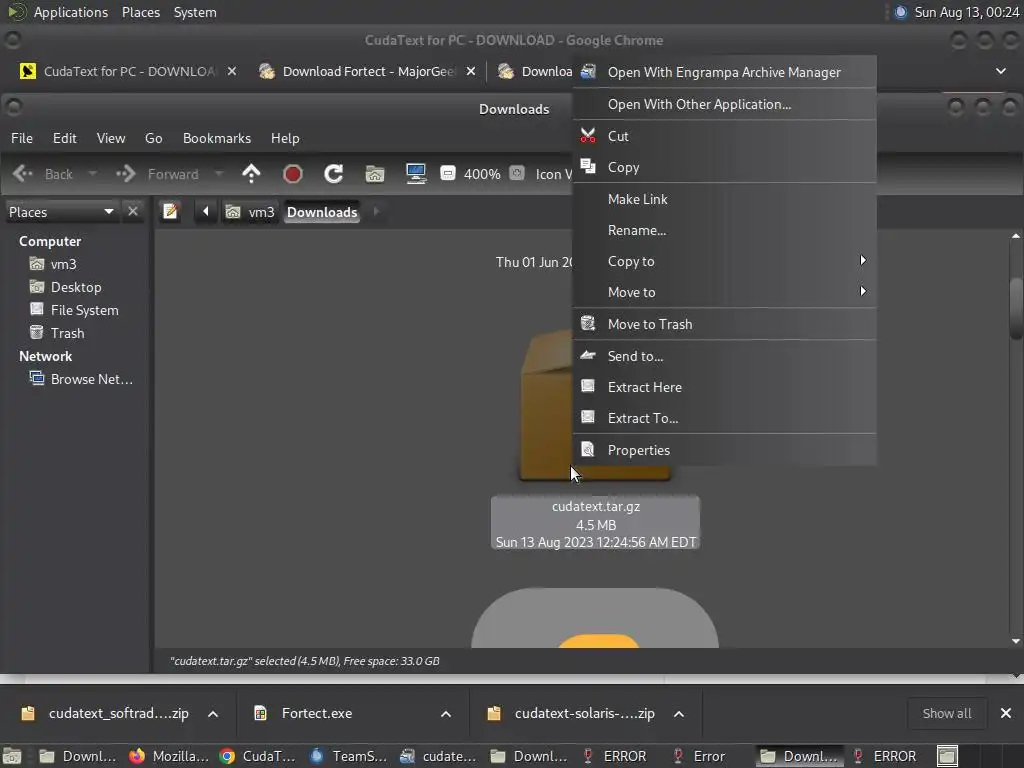Open Browse Network in the sidebar

pyautogui.click(x=91, y=379)
